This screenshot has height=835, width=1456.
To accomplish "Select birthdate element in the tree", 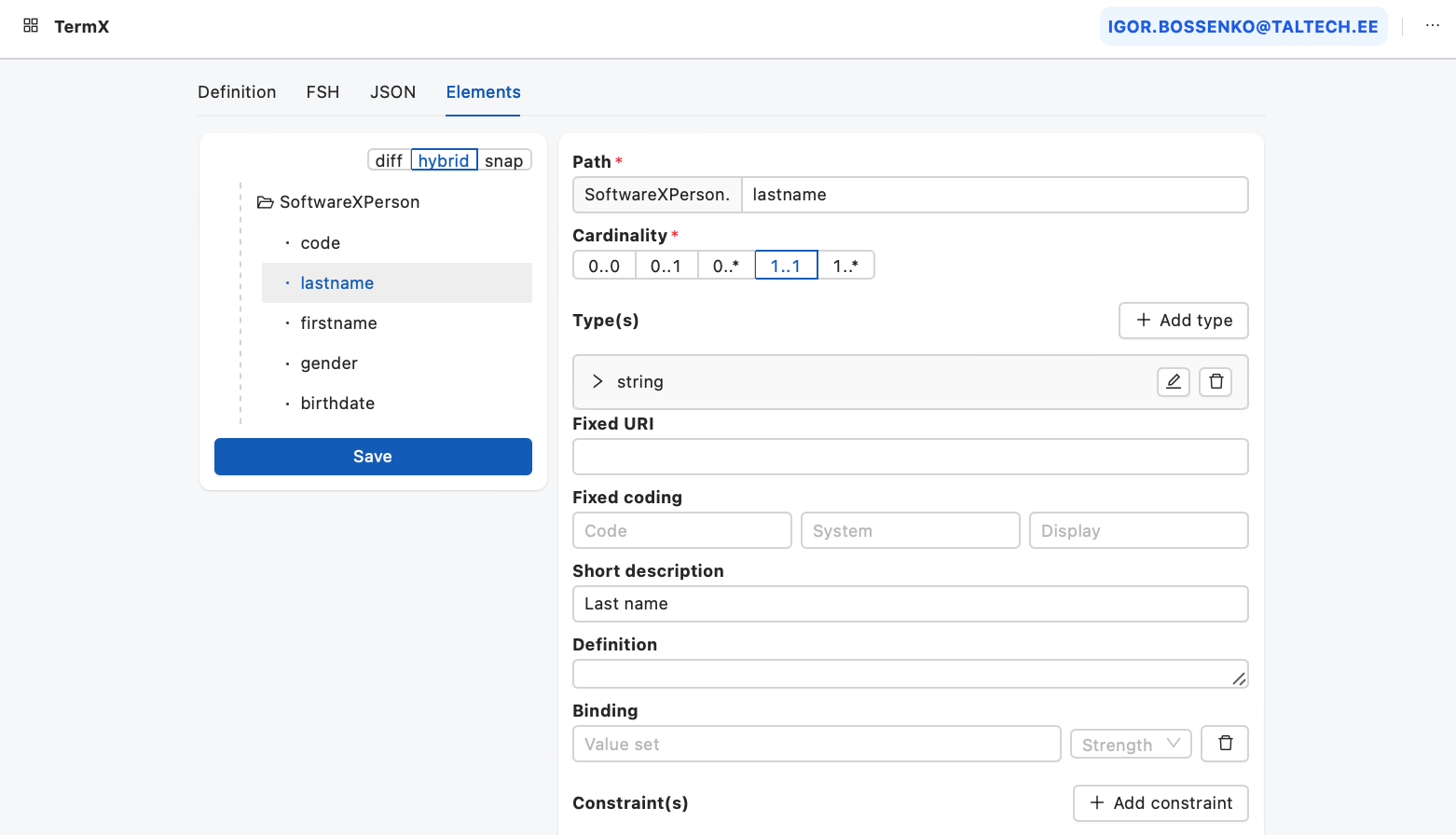I will [x=337, y=404].
